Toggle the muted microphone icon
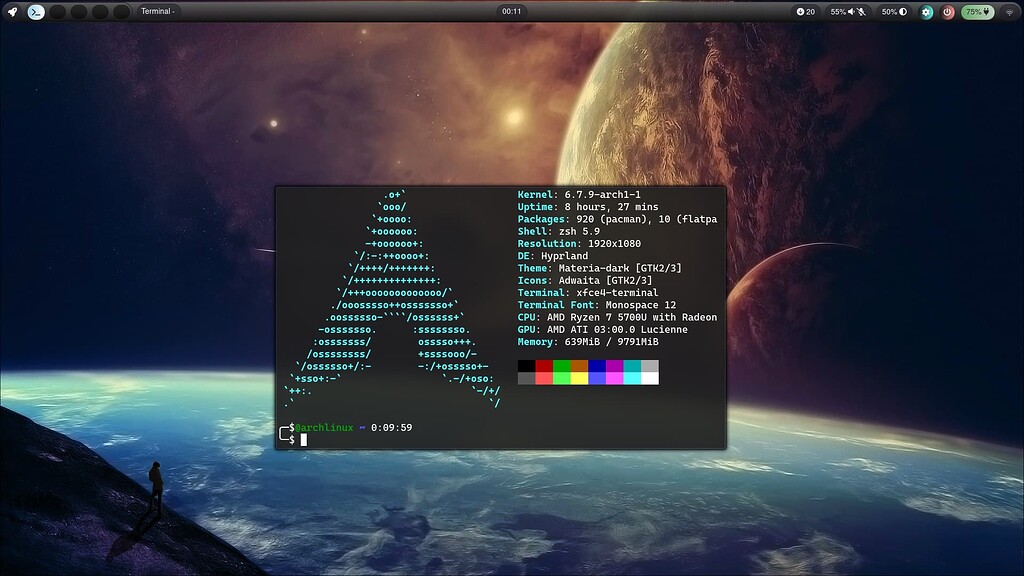 tap(861, 12)
